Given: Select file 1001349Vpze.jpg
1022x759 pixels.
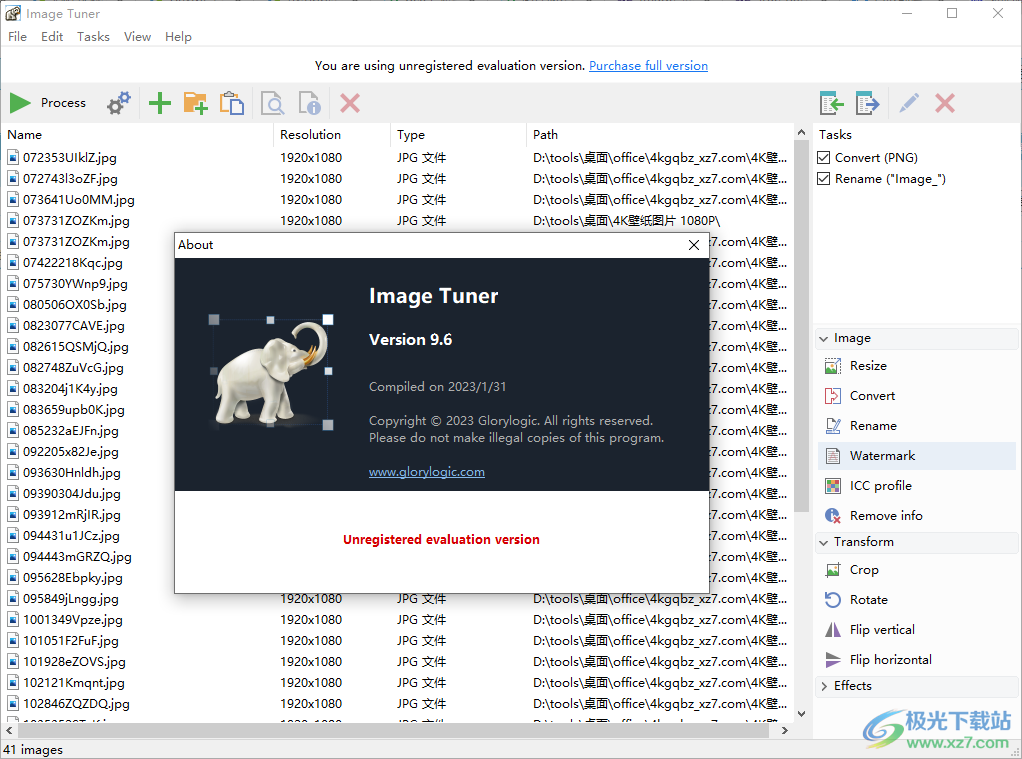Looking at the screenshot, I should click(x=73, y=619).
